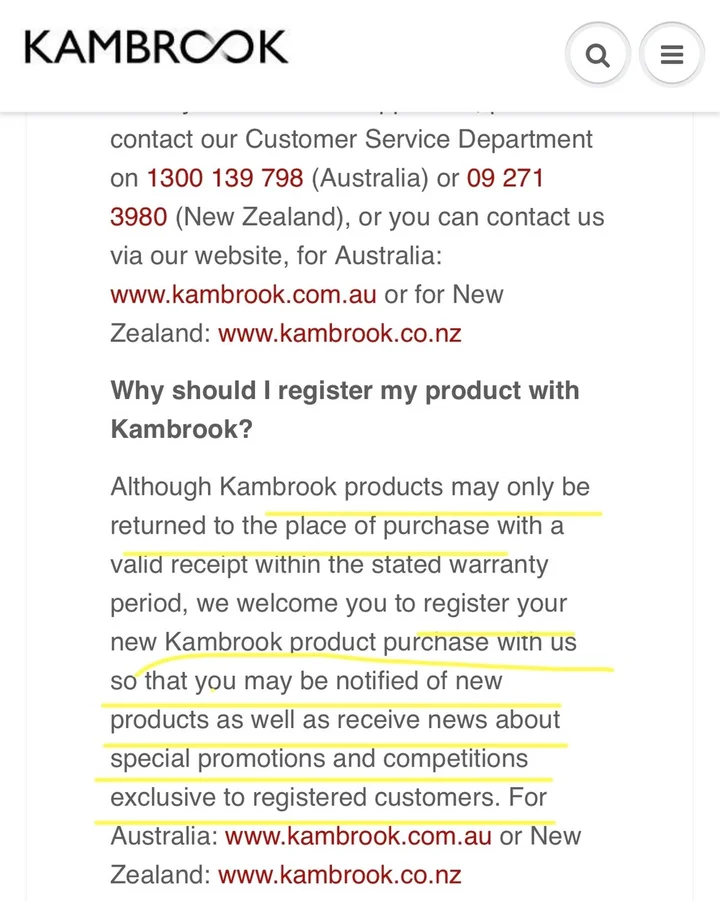Screen dimensions: 720x901
Task: Click the "Customer Service Department" text
Action: click(x=419, y=139)
